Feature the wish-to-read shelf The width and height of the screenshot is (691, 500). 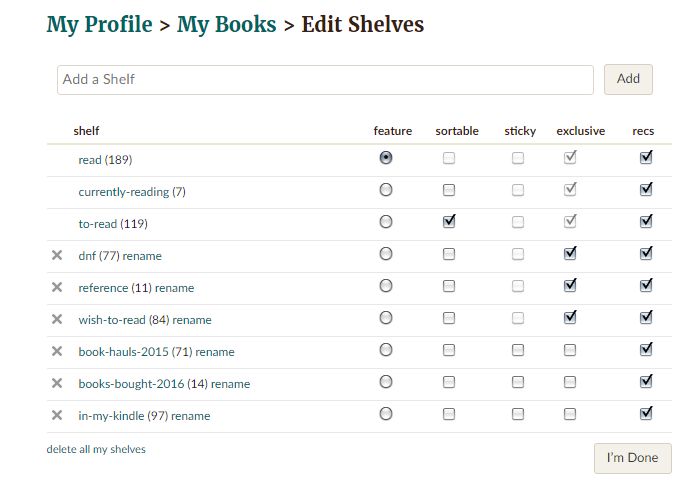click(386, 318)
